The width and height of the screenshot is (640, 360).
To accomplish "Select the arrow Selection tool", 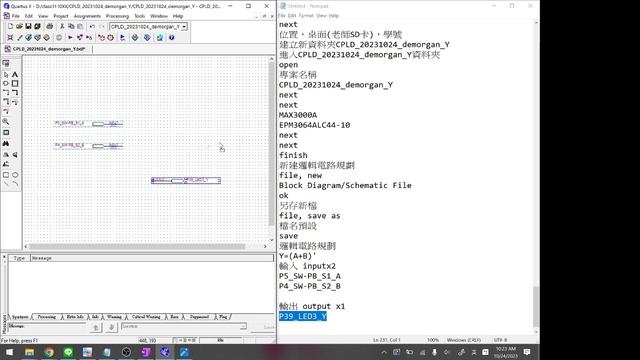I will (6, 74).
